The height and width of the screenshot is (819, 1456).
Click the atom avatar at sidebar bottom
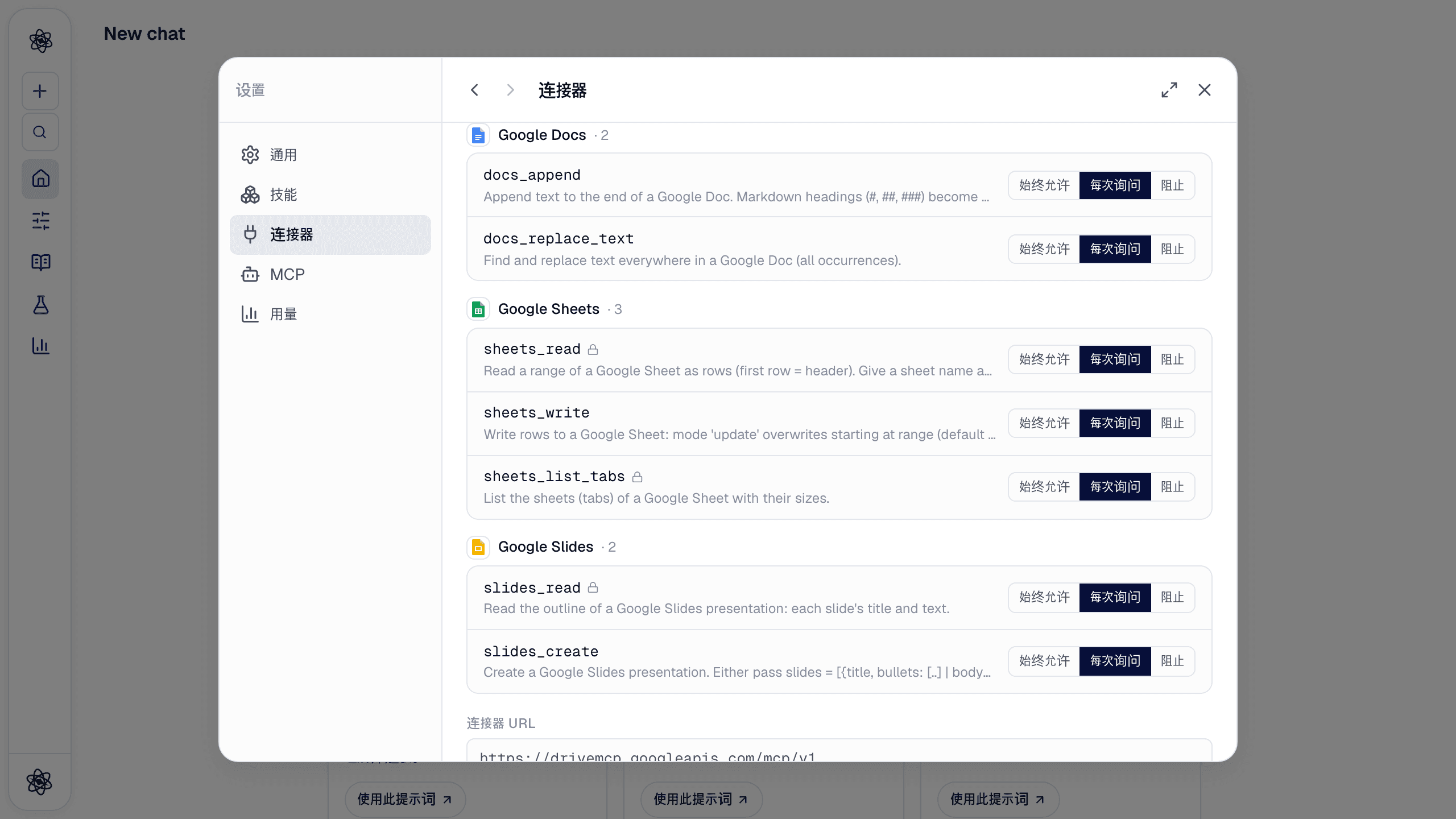tap(39, 781)
